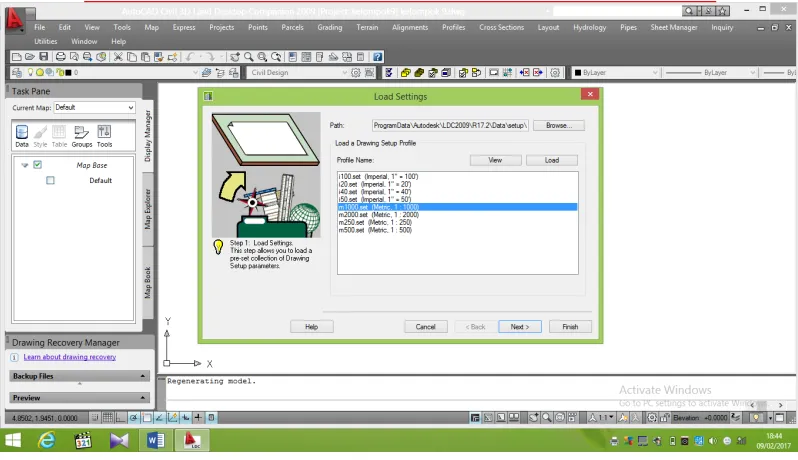Open the Layer Properties Manager icon
The width and height of the screenshot is (798, 460).
pos(17,73)
